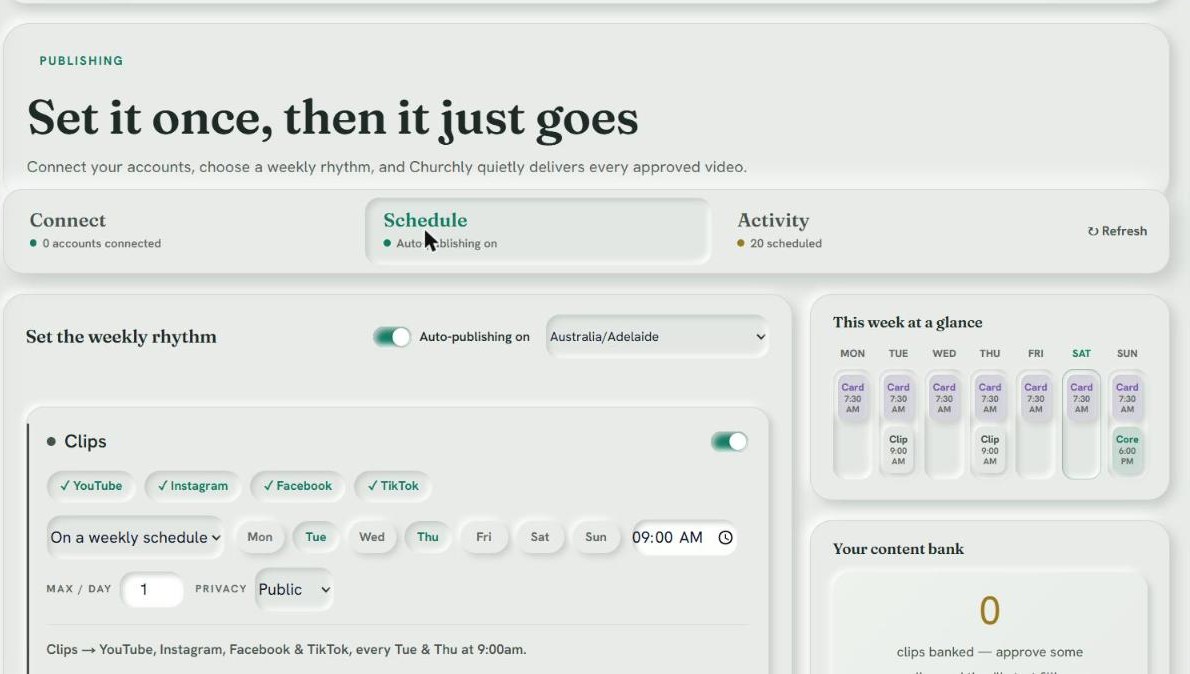Viewport: 1190px width, 674px height.
Task: Click the MON column header
Action: coord(852,354)
